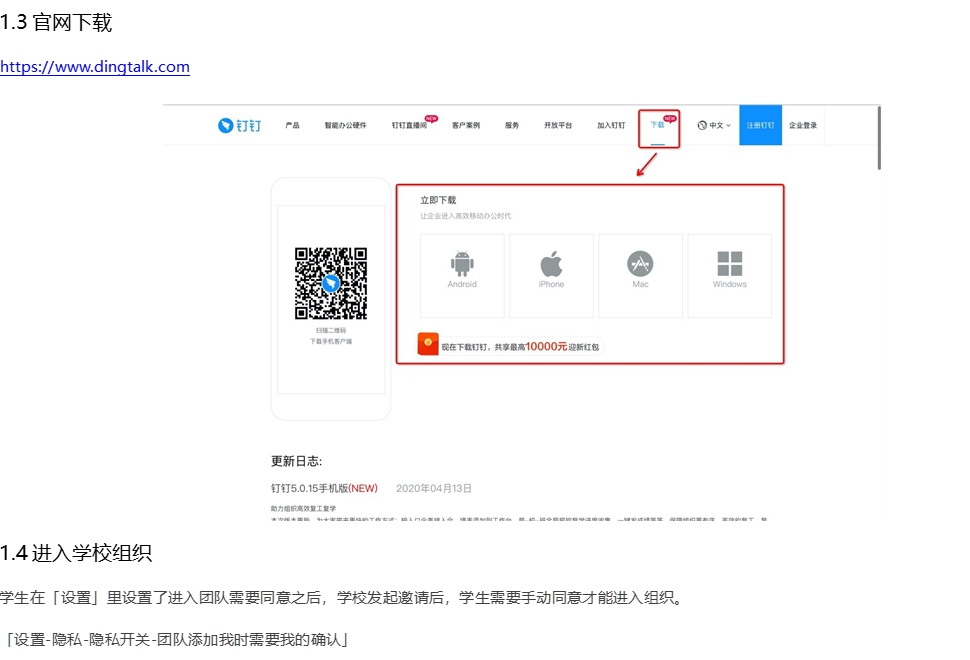Open the 智能办公硬件 menu item

(x=345, y=126)
